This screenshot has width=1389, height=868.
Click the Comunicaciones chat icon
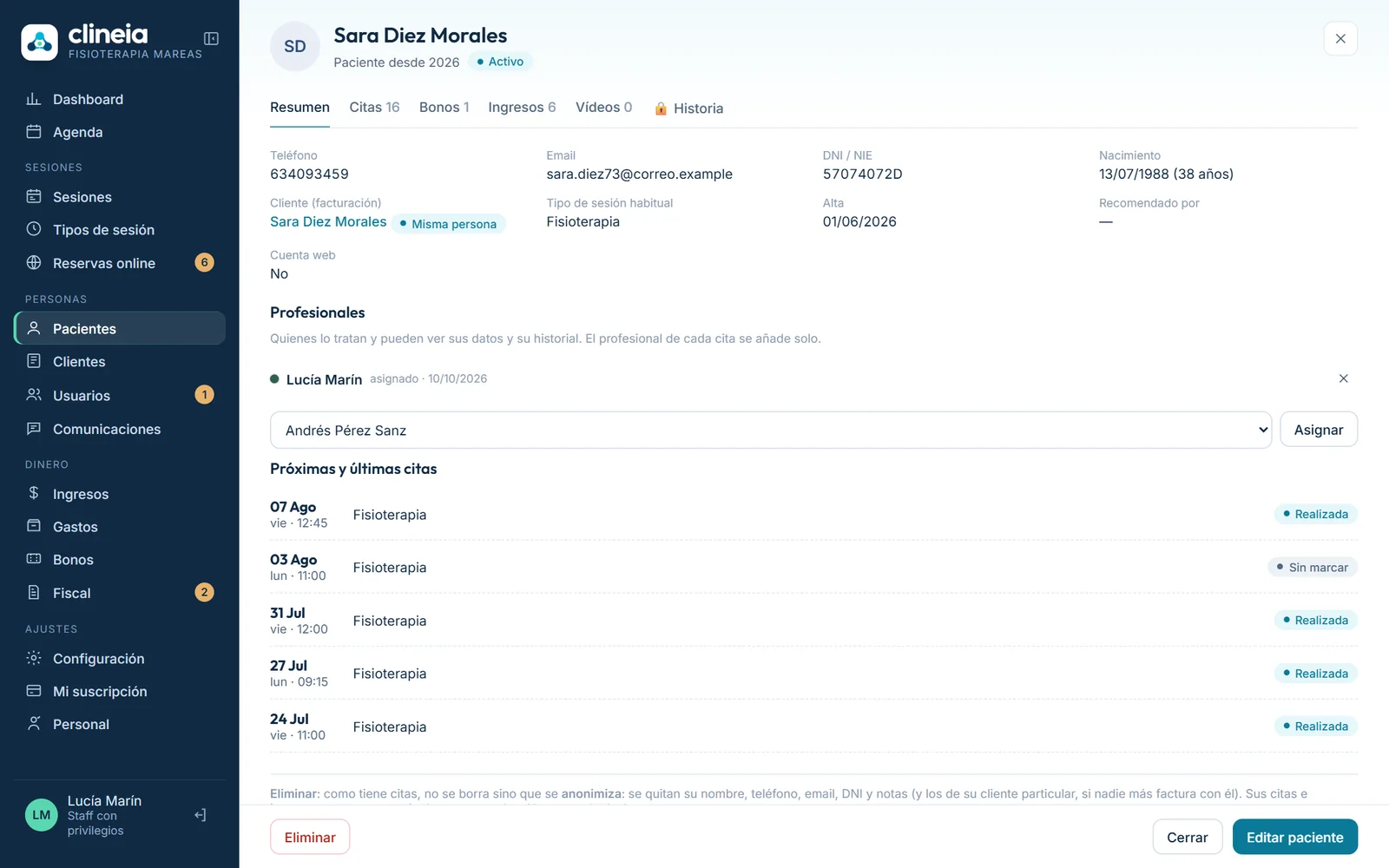pyautogui.click(x=34, y=429)
